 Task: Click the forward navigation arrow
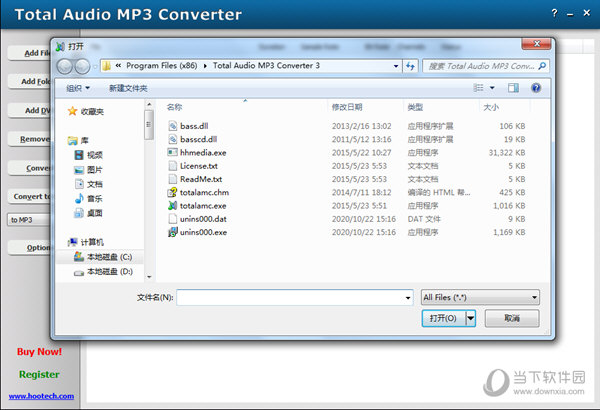coord(82,66)
